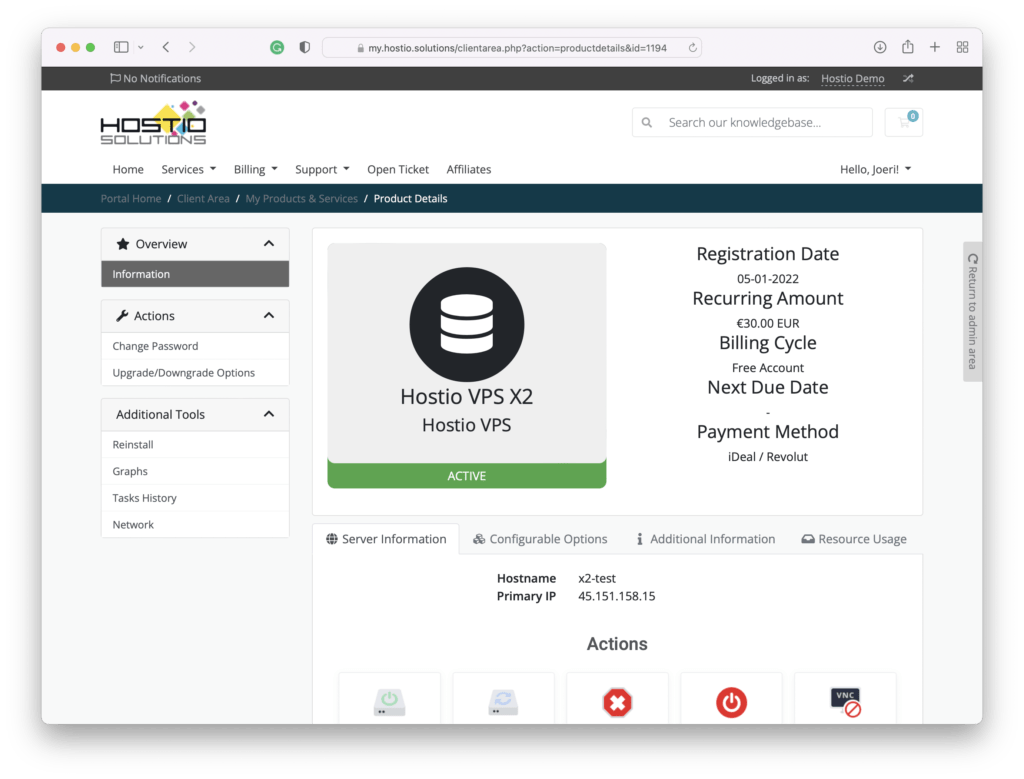Click the €30.00 EUR recurring amount

(x=767, y=323)
